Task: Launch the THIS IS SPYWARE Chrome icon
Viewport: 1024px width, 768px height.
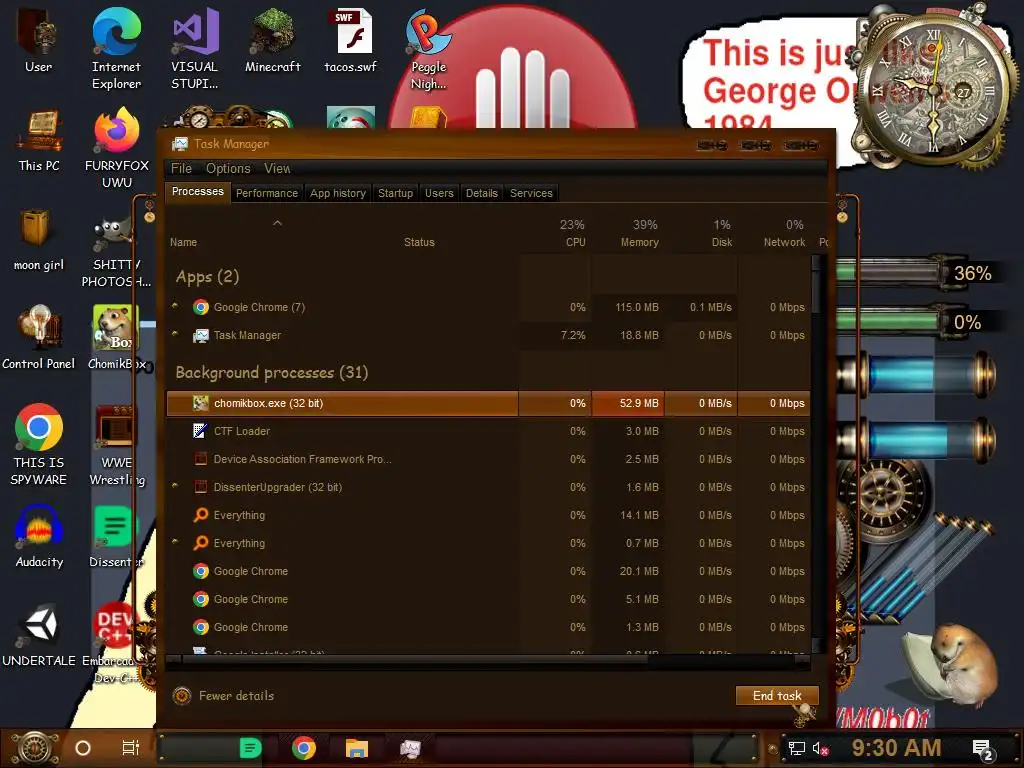Action: tap(39, 445)
